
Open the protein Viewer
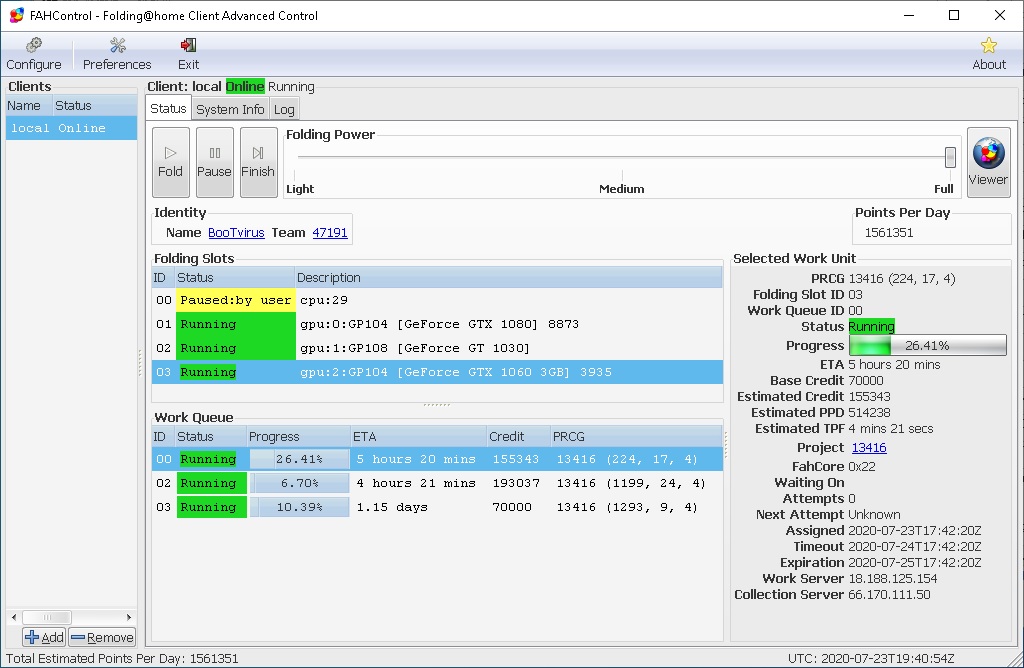click(988, 162)
